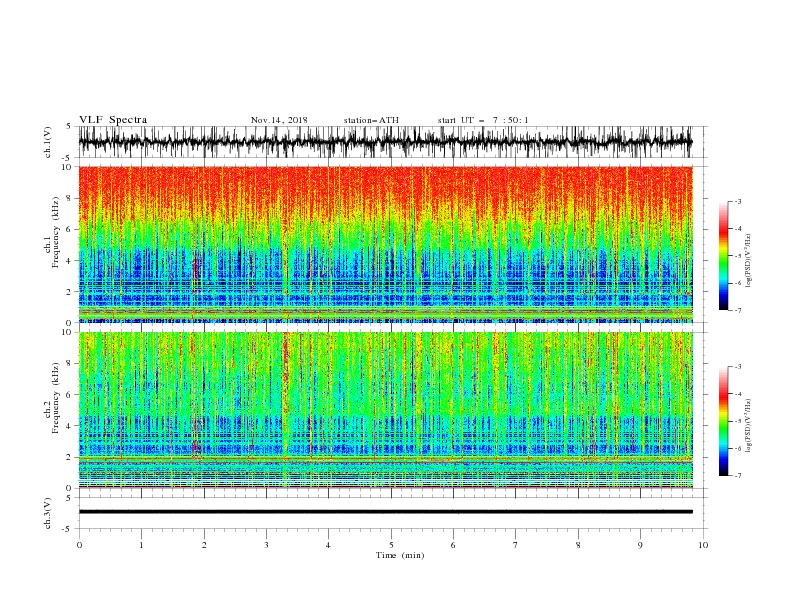Click the log(PSD) label beside ch.2 color bar
Viewport: 792px width, 612px height.
click(x=749, y=426)
